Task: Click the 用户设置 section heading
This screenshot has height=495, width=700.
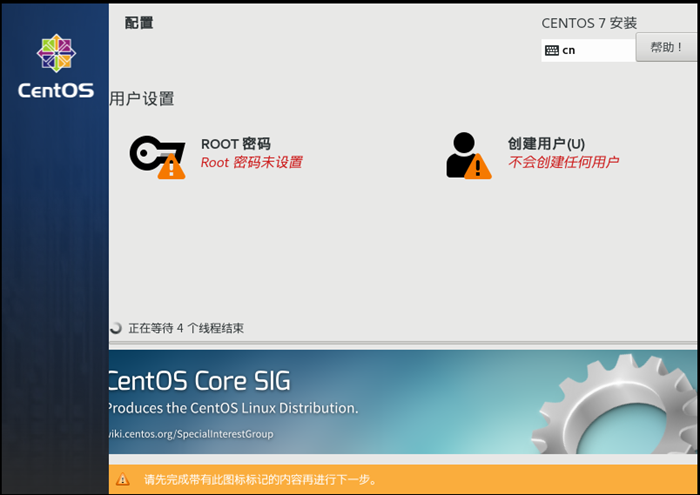Action: 142,99
